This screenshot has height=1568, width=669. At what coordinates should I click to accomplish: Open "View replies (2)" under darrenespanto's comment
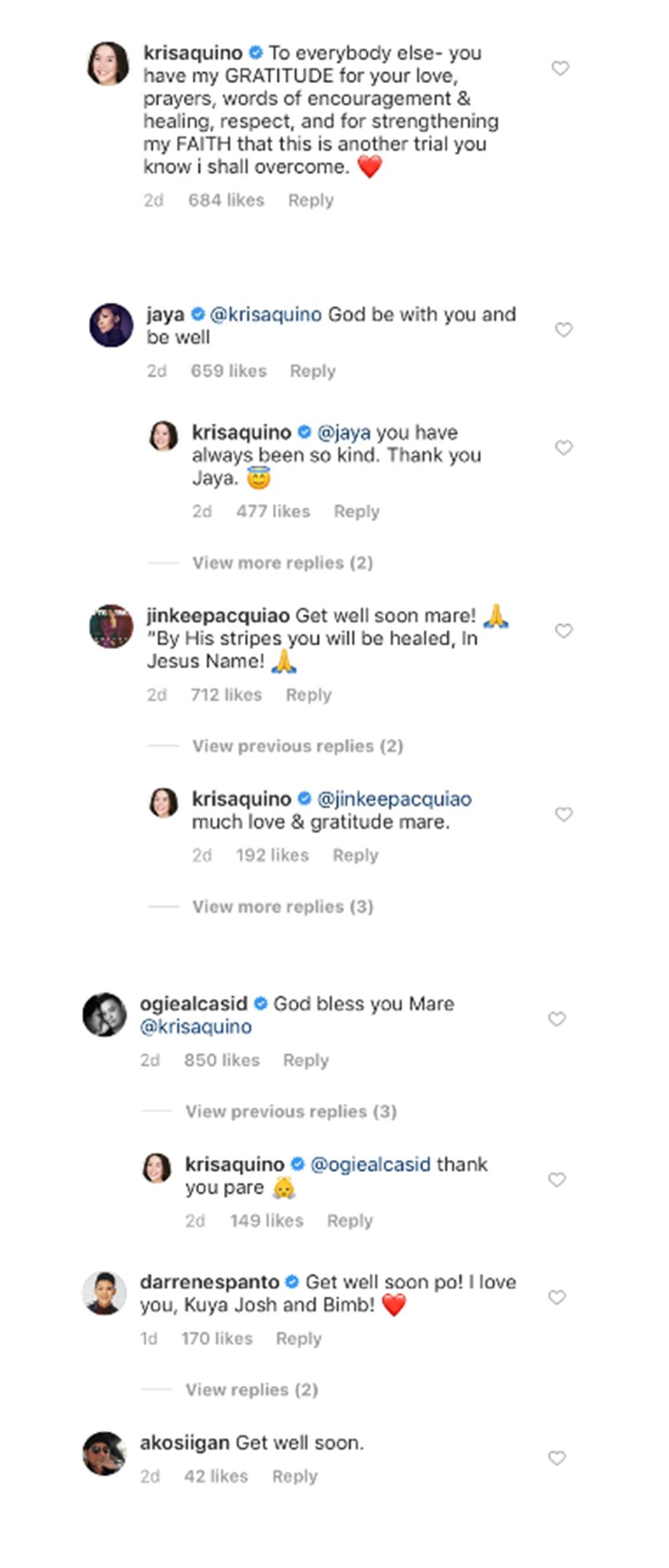pyautogui.click(x=252, y=1389)
